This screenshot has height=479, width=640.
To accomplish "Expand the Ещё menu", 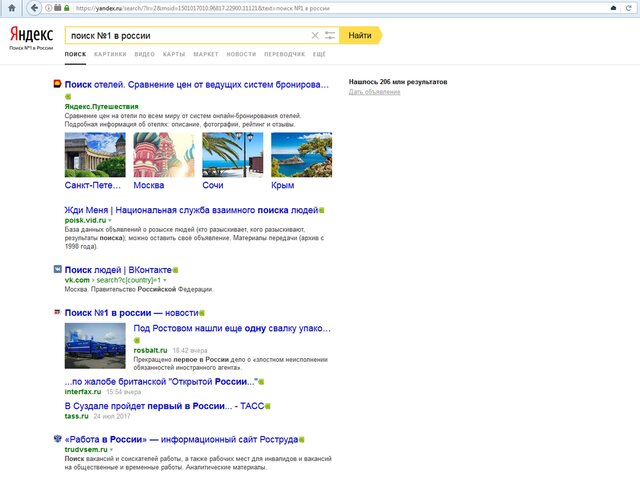I will (x=319, y=54).
